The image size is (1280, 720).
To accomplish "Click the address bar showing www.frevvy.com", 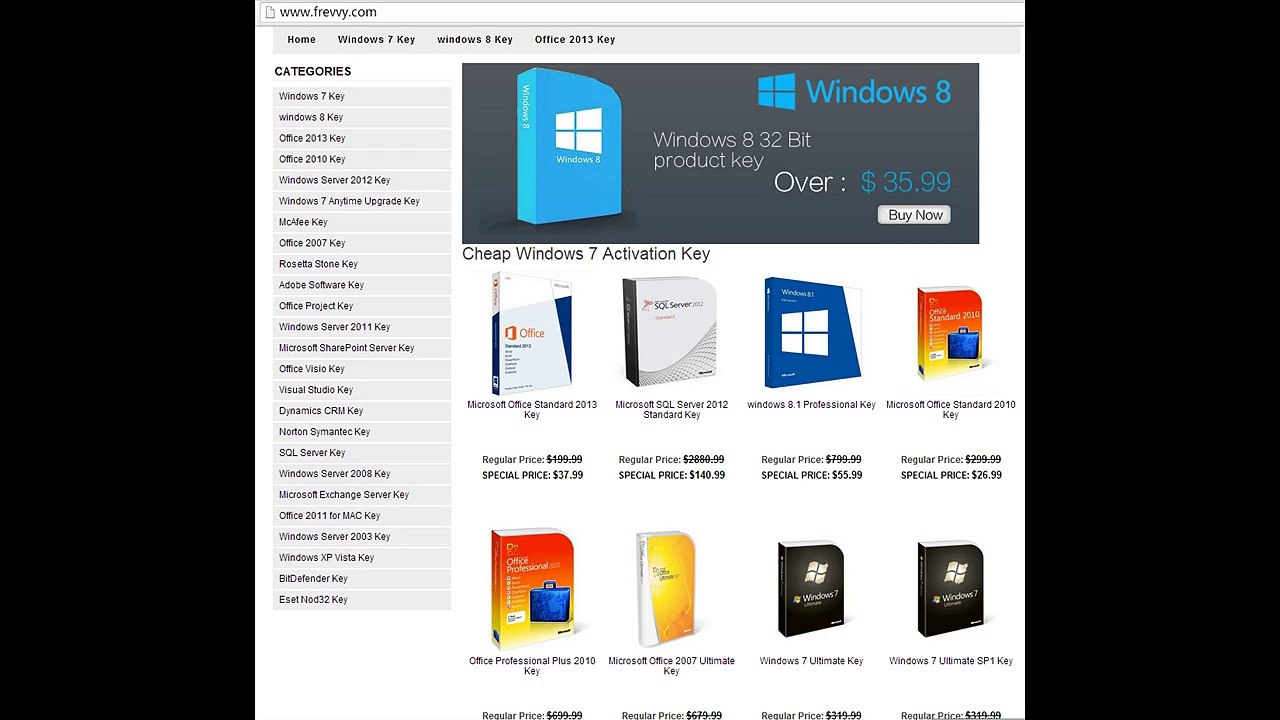I will [x=640, y=12].
